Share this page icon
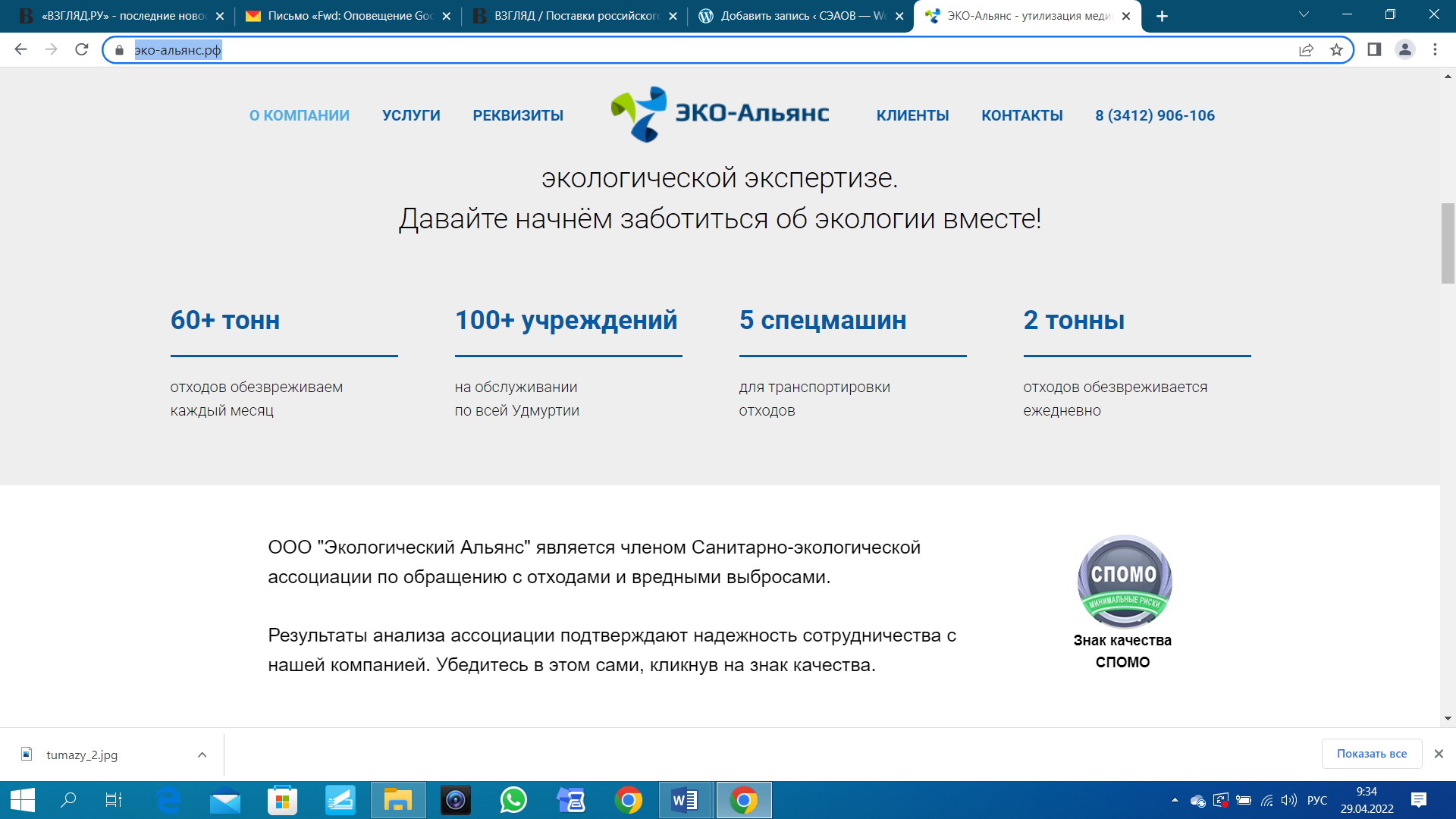 1306,50
